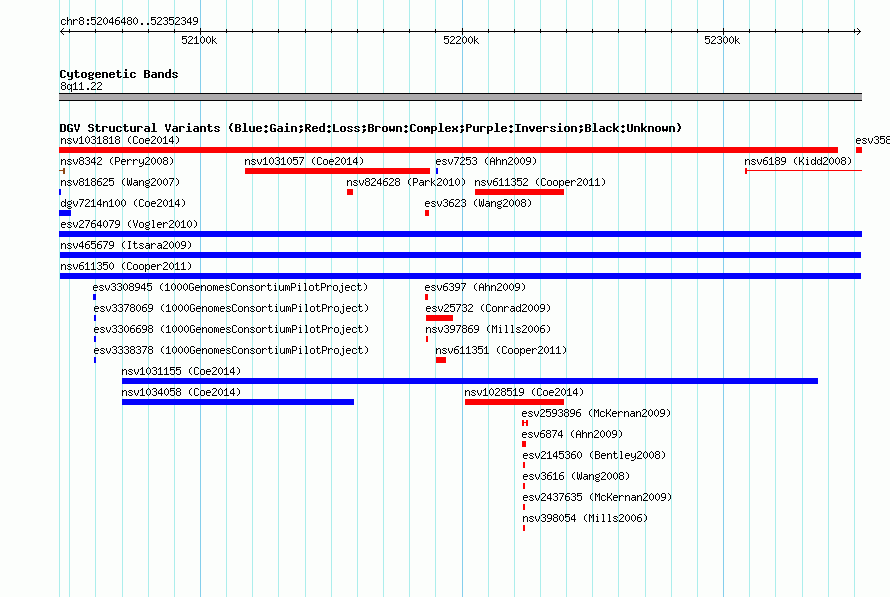890x597 pixels.
Task: Click the left arrow on the ruler
Action: coord(64,32)
